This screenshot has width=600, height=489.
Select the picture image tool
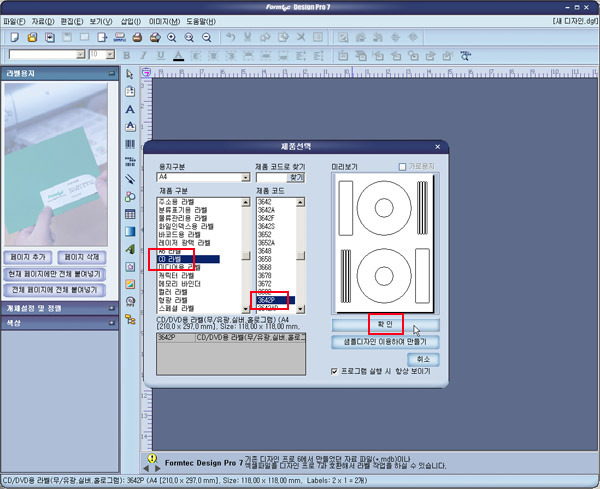[x=130, y=284]
